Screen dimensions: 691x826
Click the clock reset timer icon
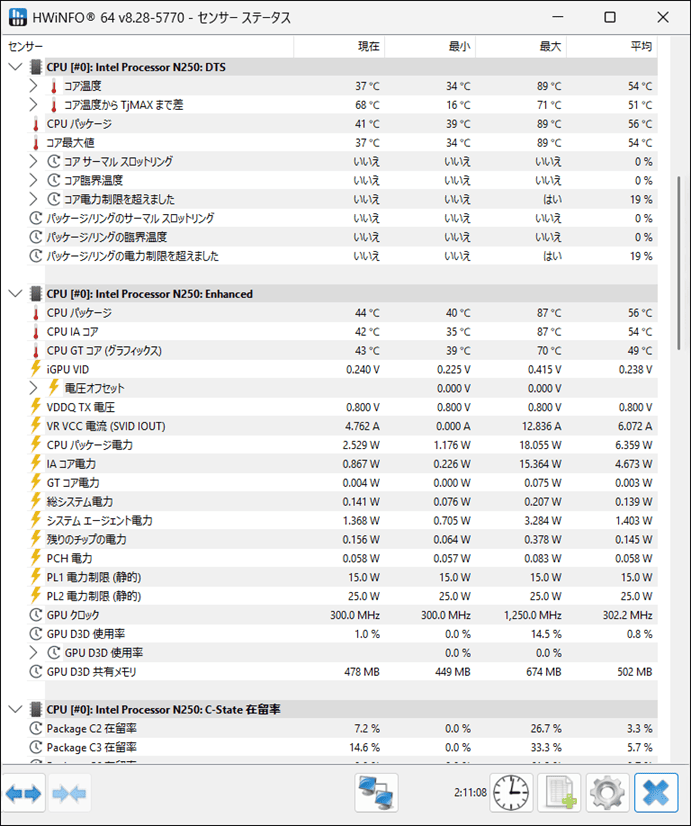pos(511,793)
